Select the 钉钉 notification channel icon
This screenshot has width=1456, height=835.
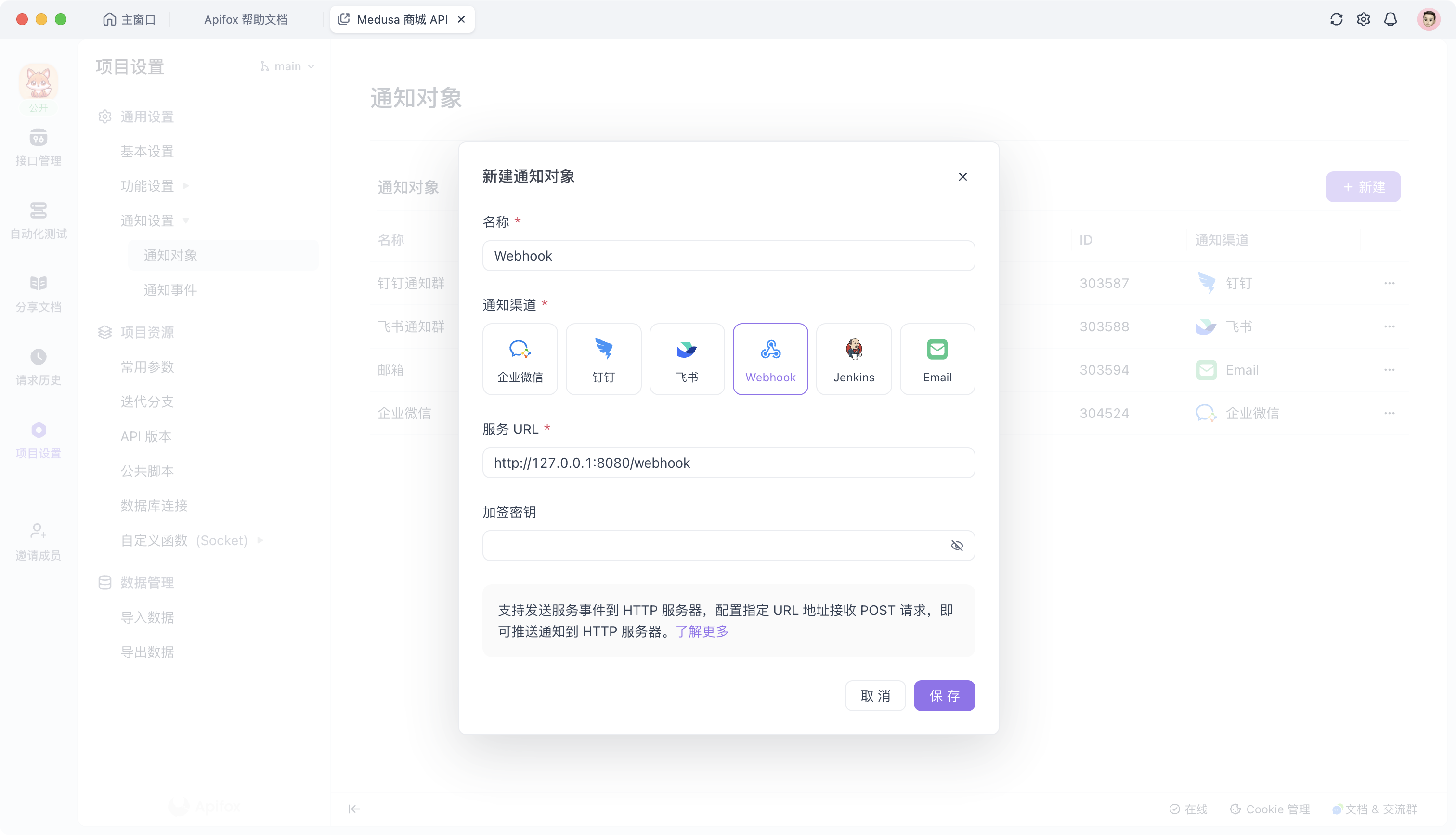603,358
